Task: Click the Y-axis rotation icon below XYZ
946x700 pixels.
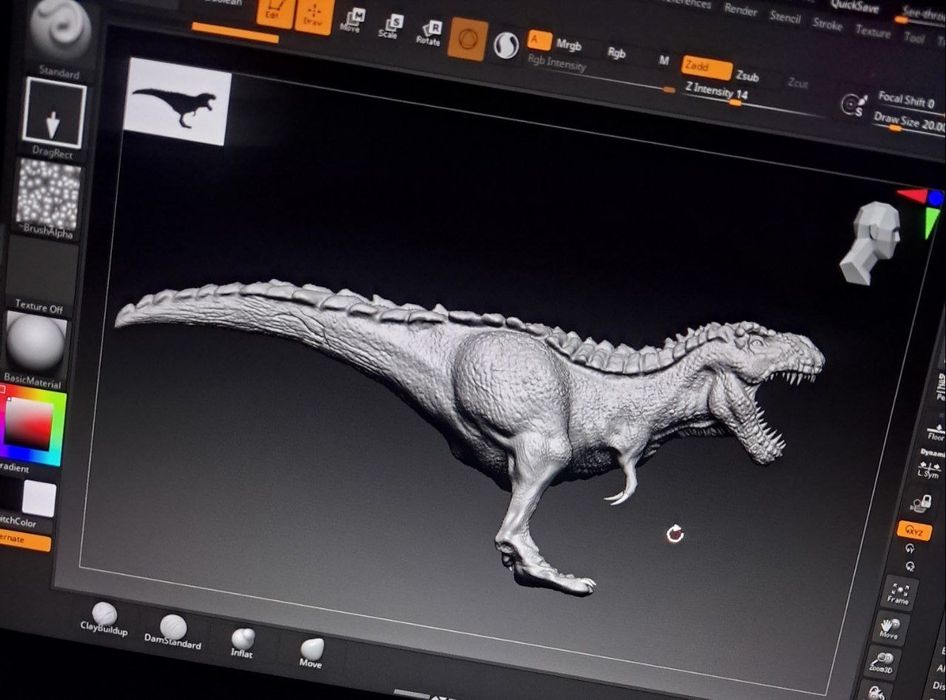Action: (910, 549)
